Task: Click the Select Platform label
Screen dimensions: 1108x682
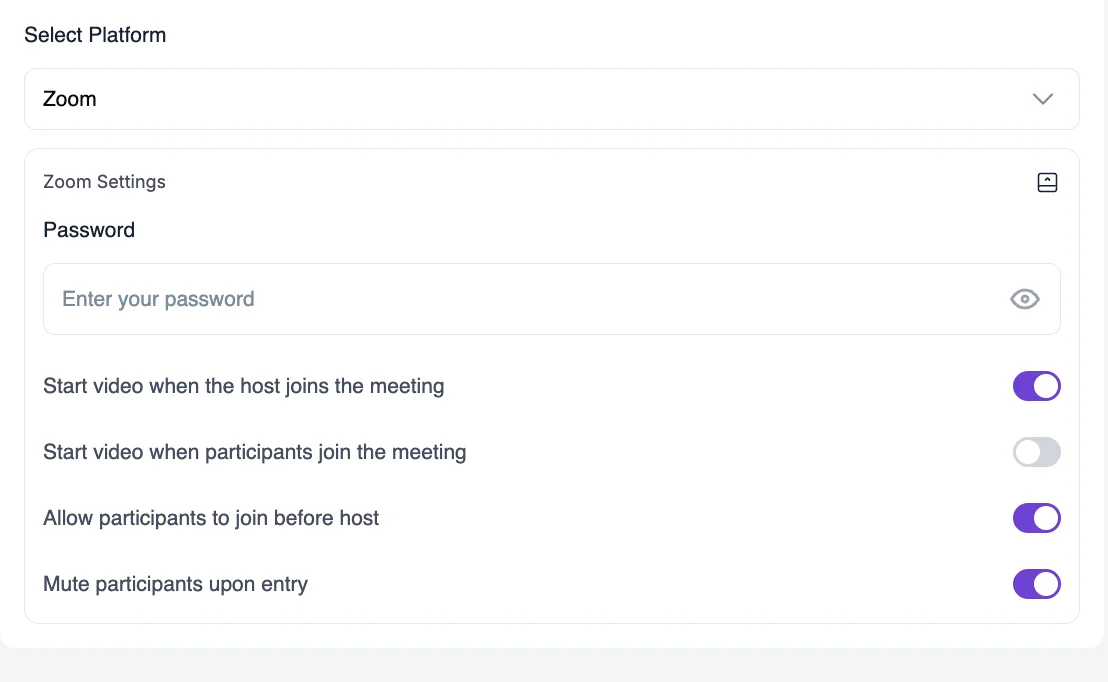Action: (x=95, y=34)
